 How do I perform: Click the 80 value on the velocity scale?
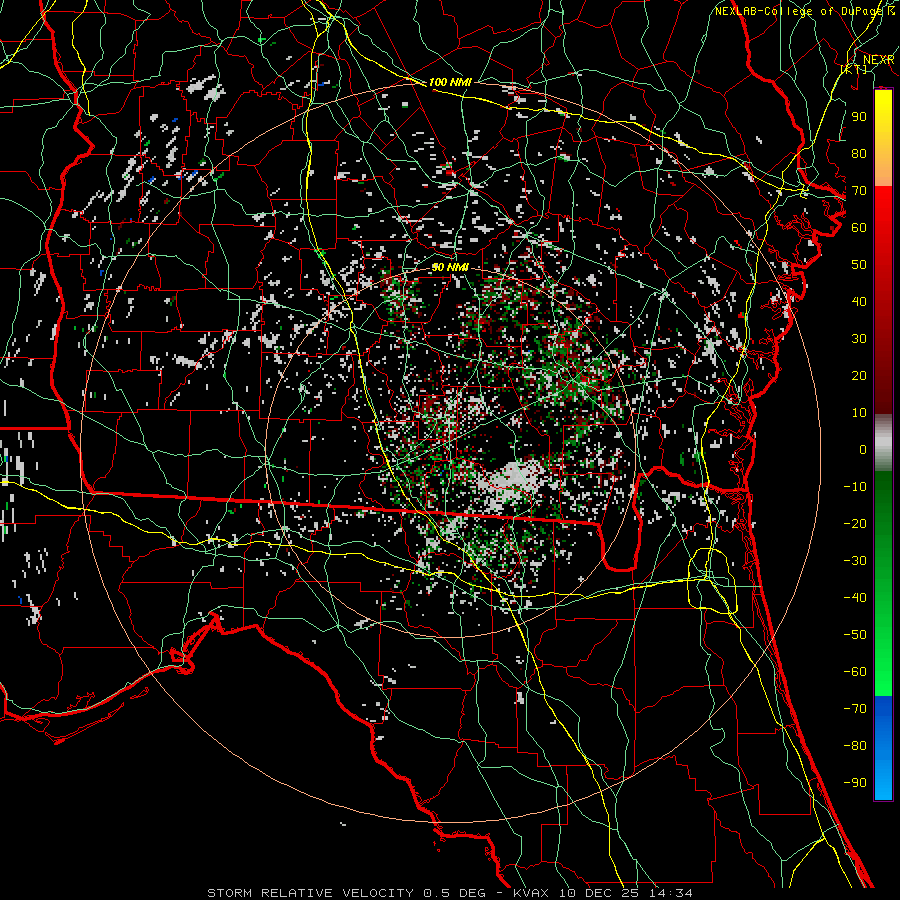click(859, 153)
